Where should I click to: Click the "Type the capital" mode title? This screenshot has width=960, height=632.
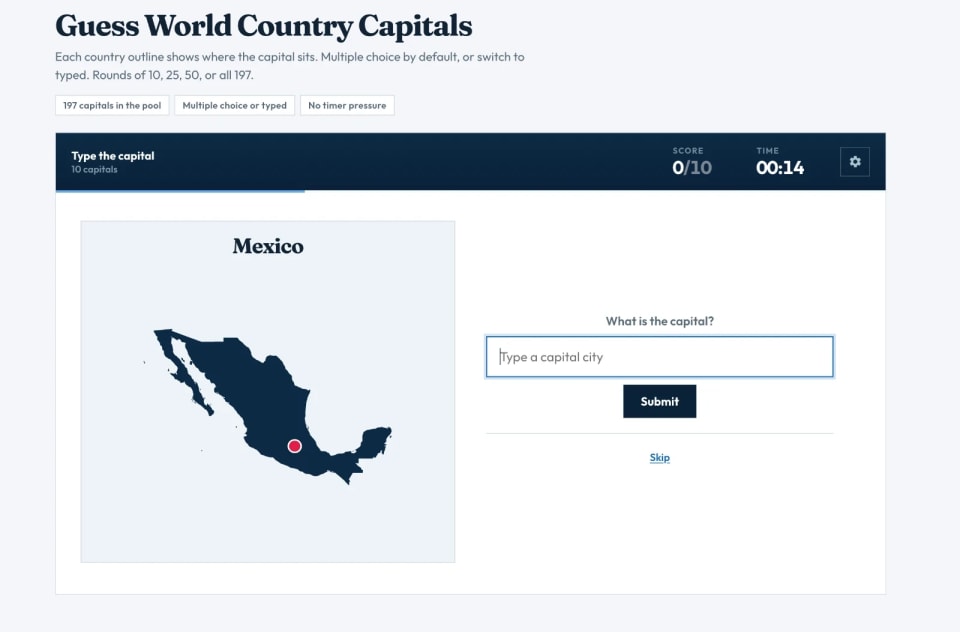tap(113, 156)
